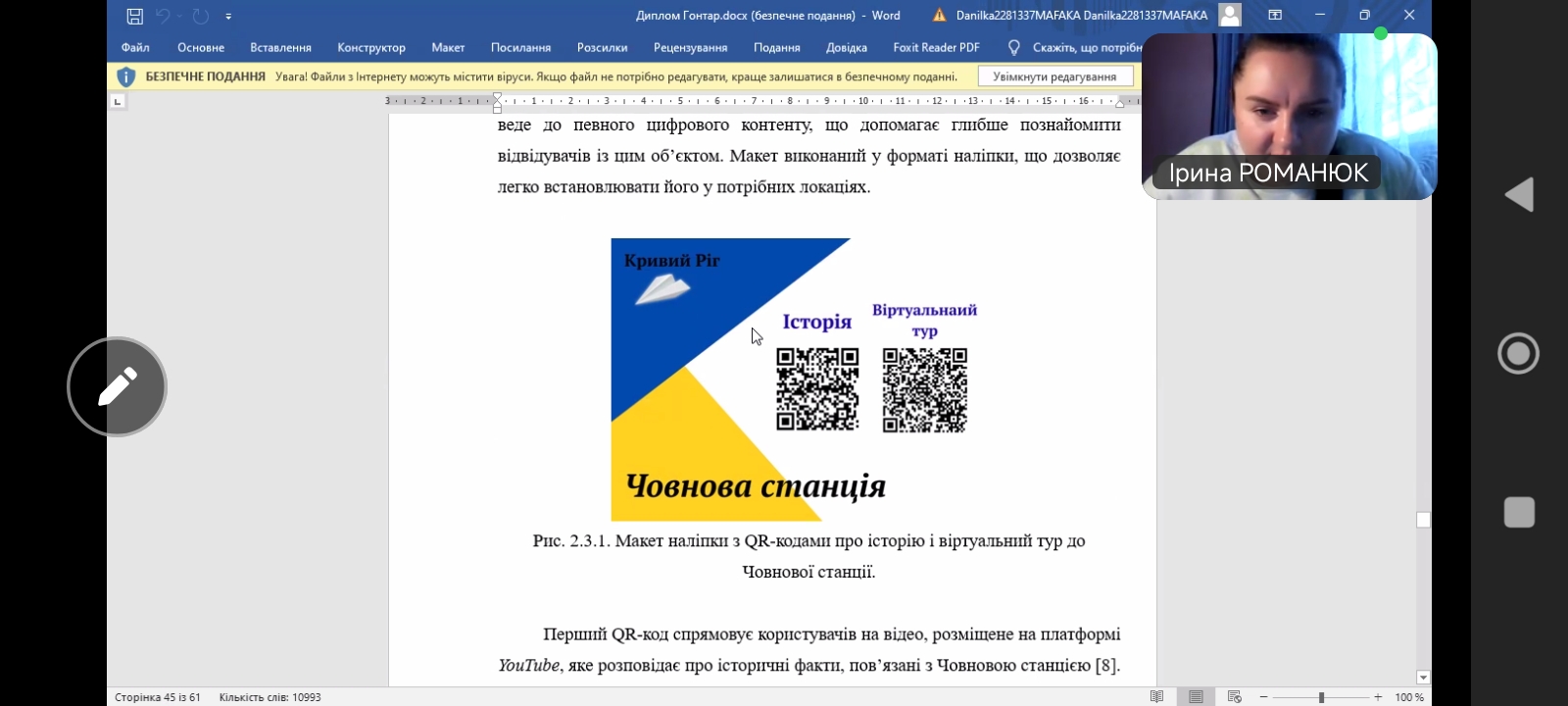Switch to Read Mode view
Image resolution: width=1568 pixels, height=706 pixels.
[x=1157, y=697]
